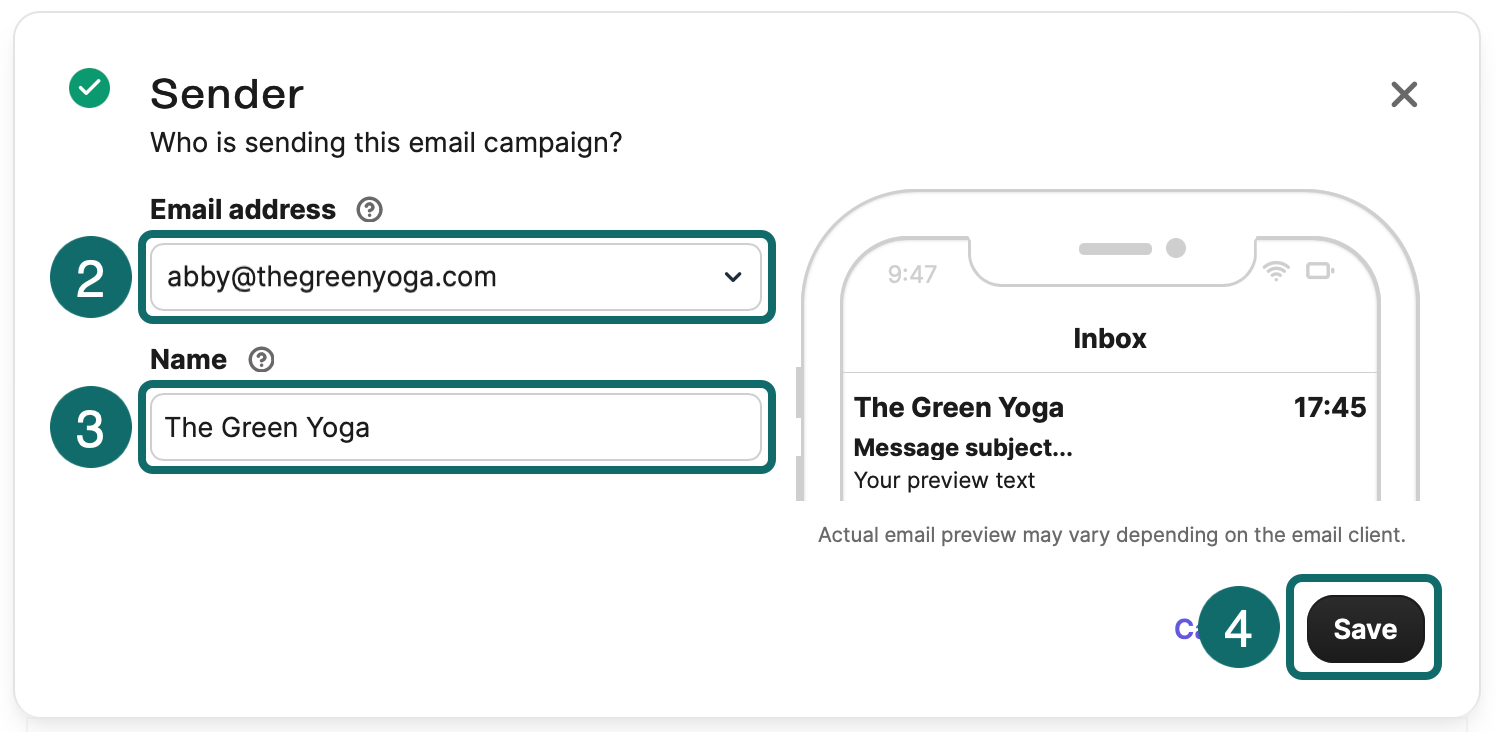Click the step 3 number badge
1496x732 pixels.
[90, 427]
